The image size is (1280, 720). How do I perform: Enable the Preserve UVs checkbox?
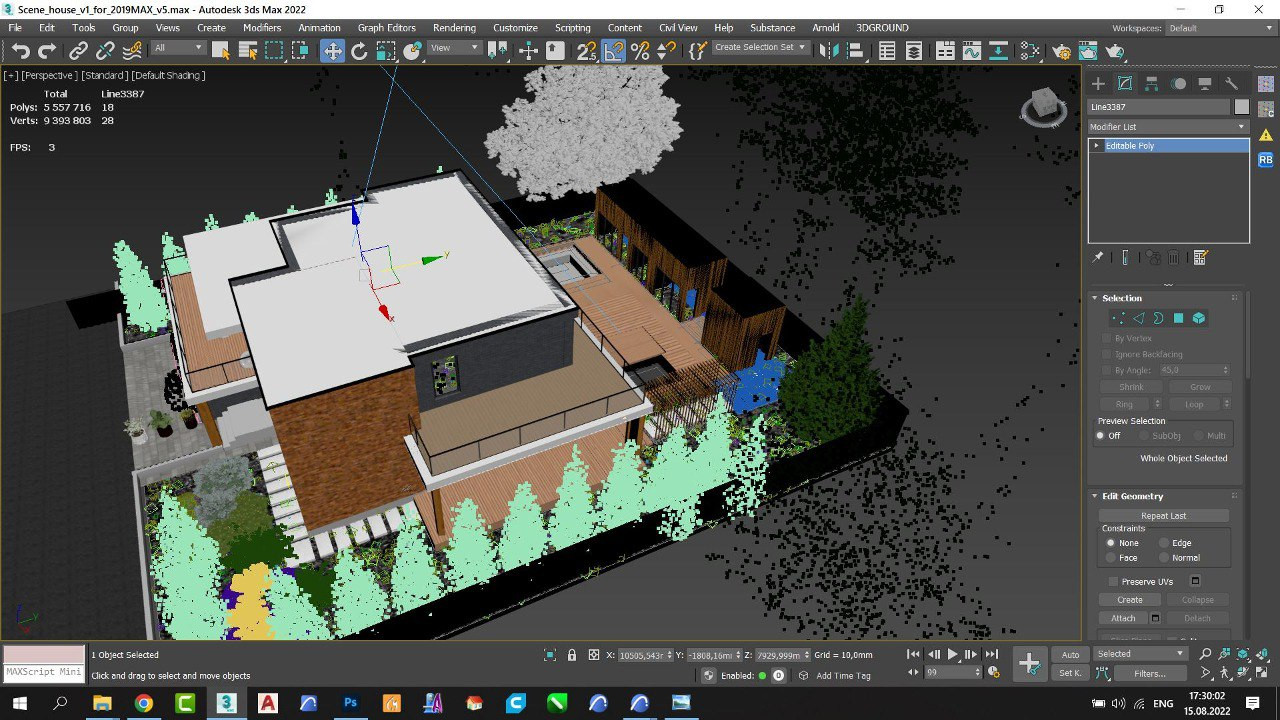coord(1113,581)
